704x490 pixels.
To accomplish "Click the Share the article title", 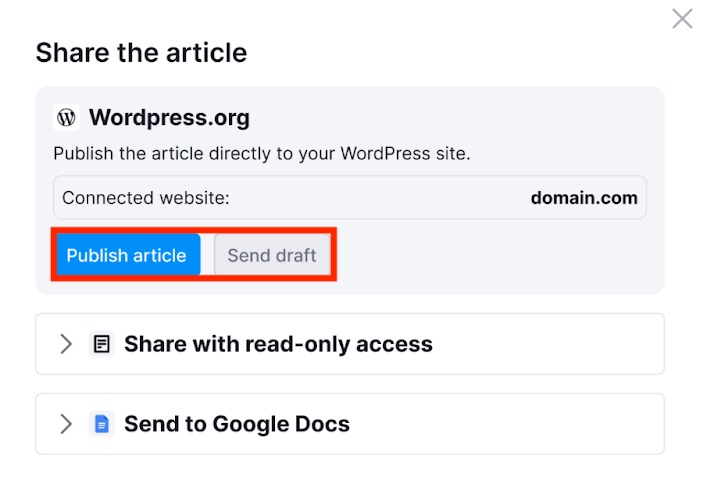I will [x=141, y=53].
